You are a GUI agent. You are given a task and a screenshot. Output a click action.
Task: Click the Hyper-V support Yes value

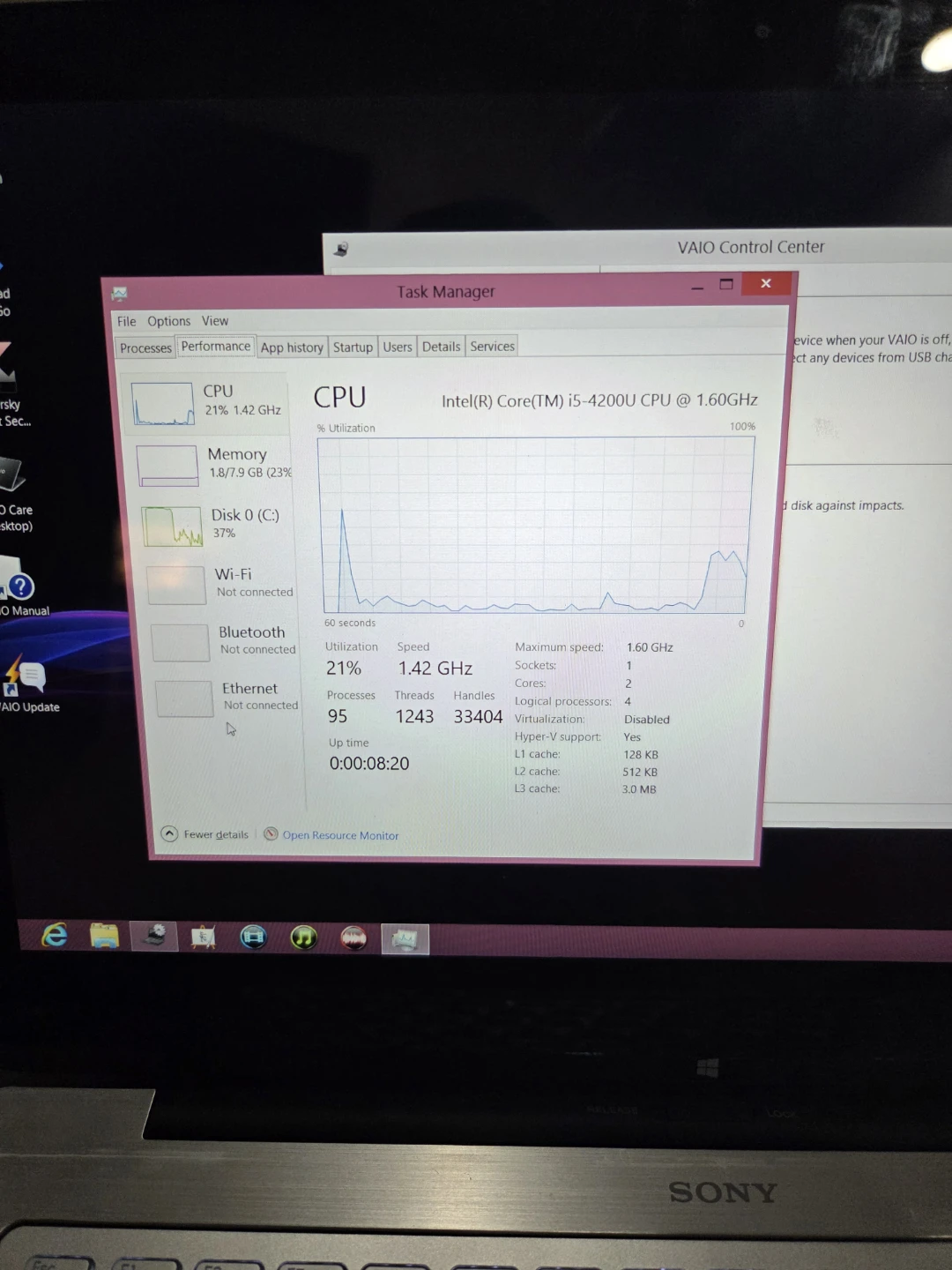[632, 737]
